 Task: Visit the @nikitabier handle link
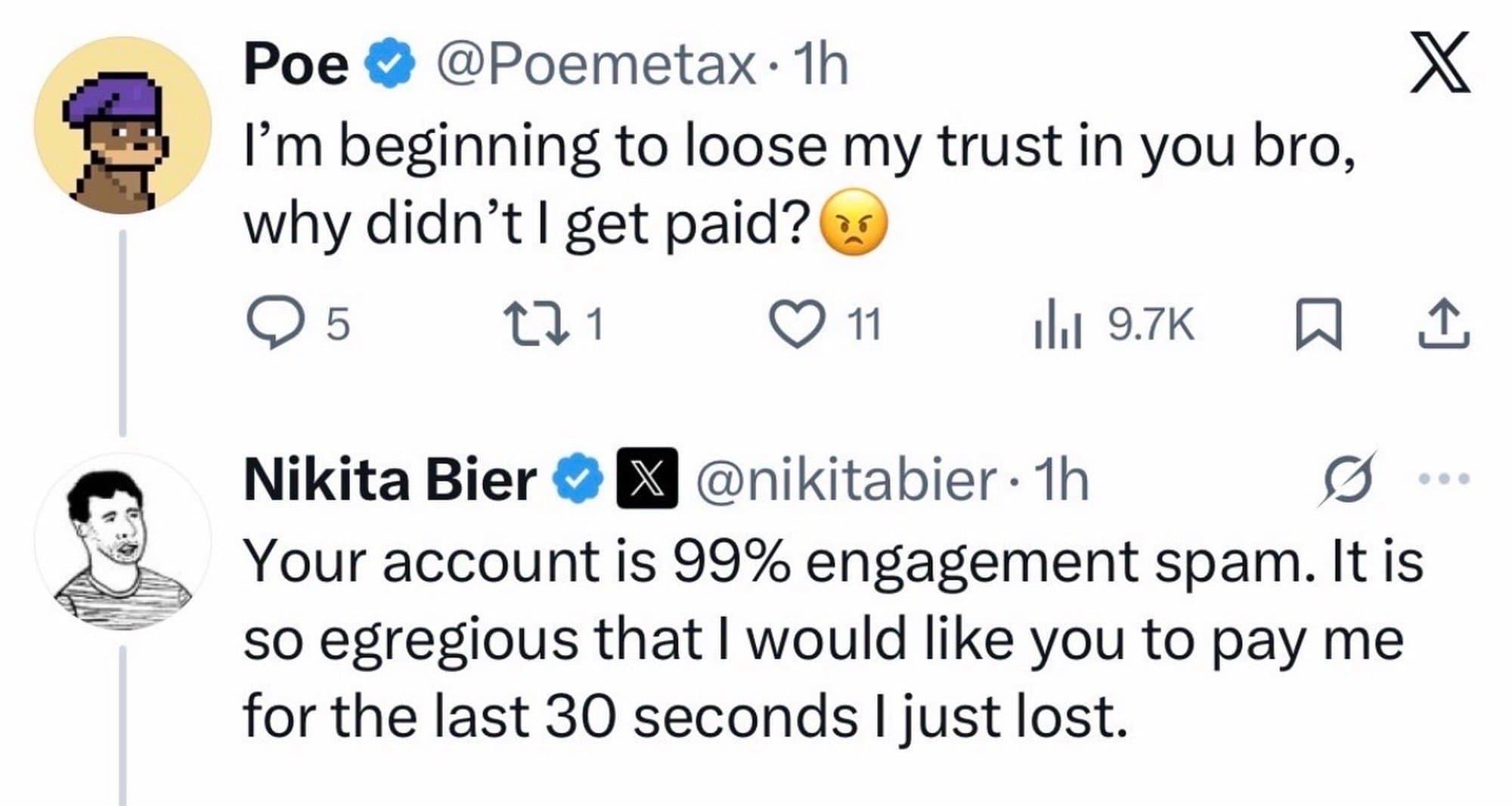(845, 480)
